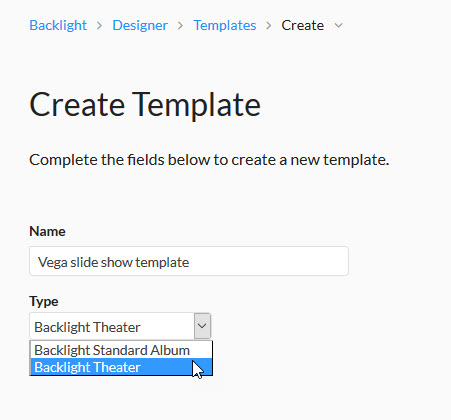Click the Name field label
Viewport: 451px width, 420px height.
[47, 231]
